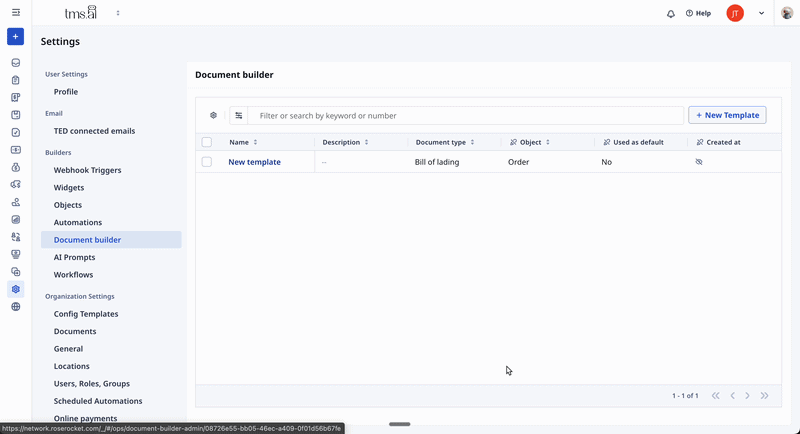Open Profile settings
This screenshot has height=434, width=800.
click(66, 92)
